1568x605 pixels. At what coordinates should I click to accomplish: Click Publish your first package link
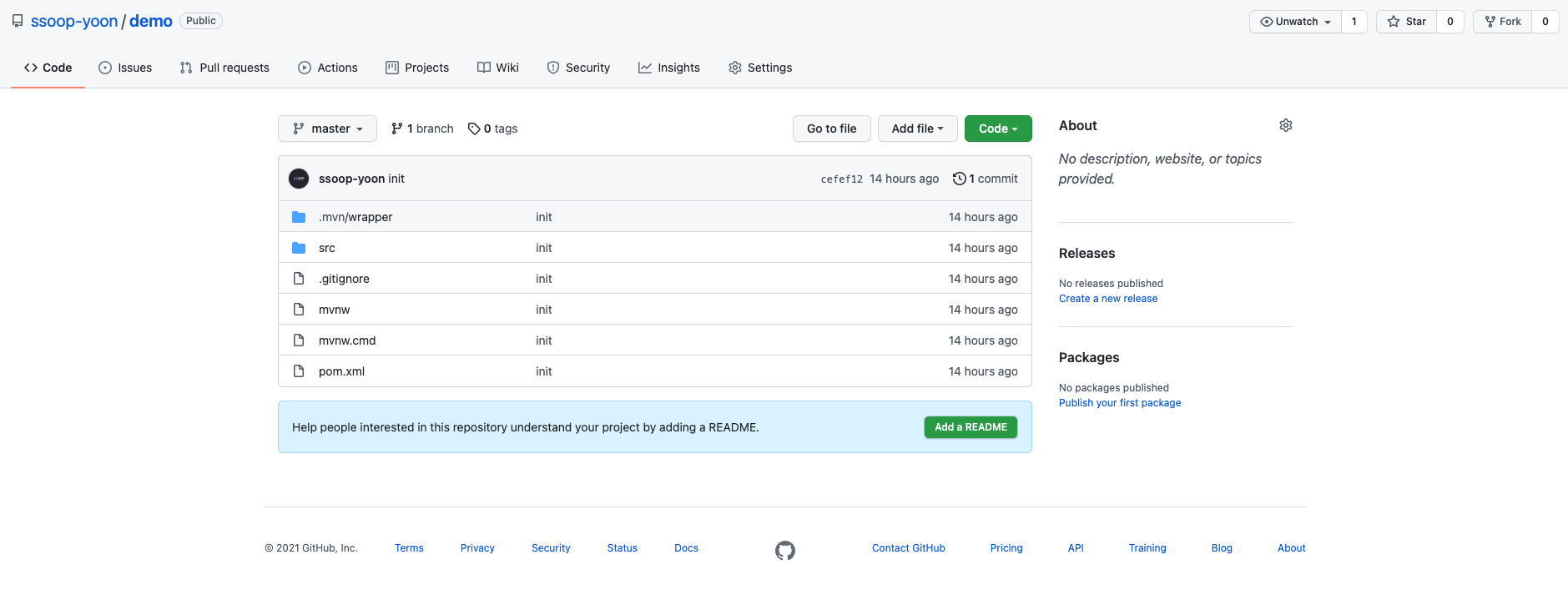click(1120, 403)
